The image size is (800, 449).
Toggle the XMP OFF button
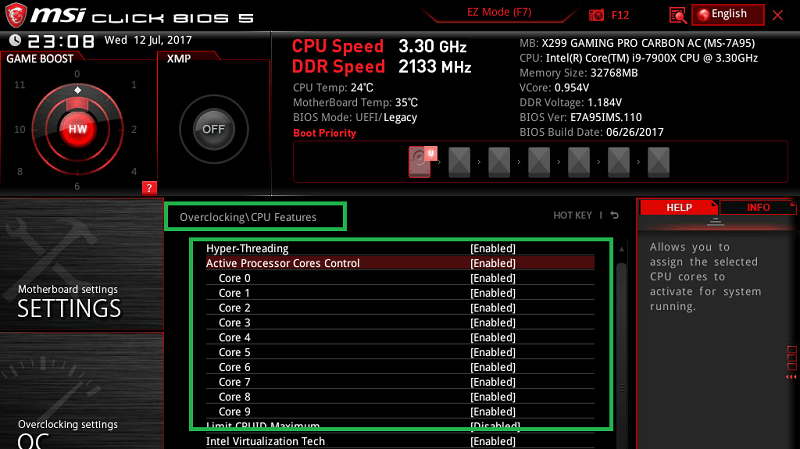click(x=213, y=129)
